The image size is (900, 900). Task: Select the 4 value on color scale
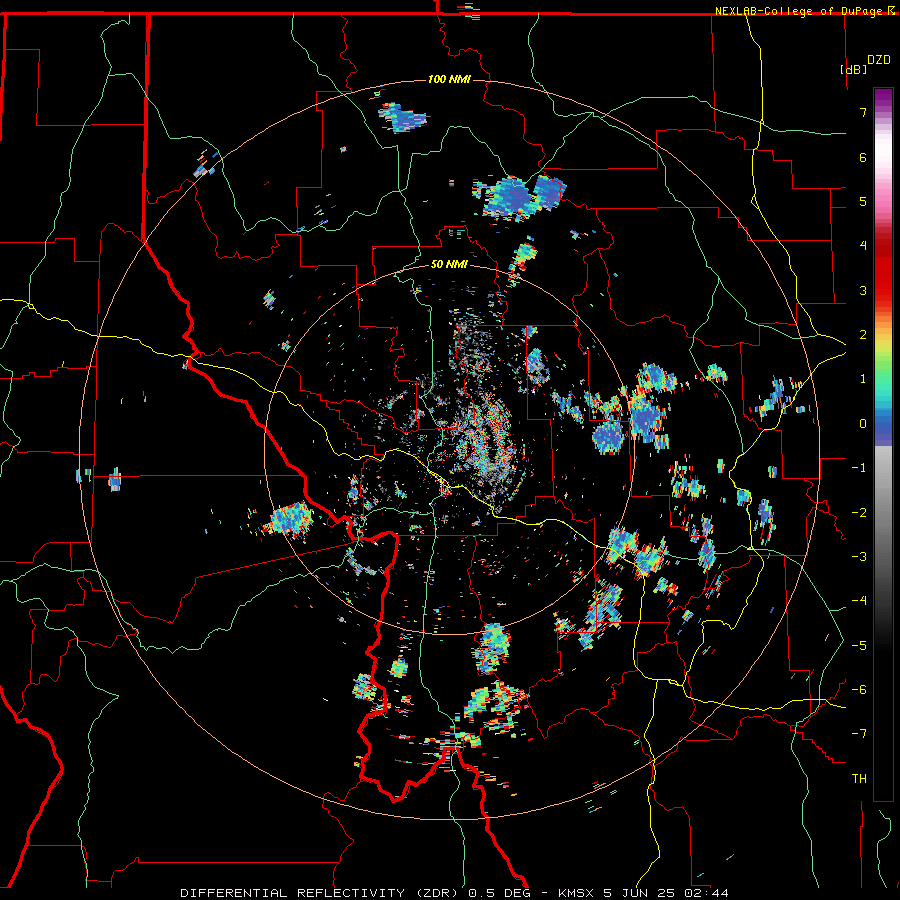(863, 246)
